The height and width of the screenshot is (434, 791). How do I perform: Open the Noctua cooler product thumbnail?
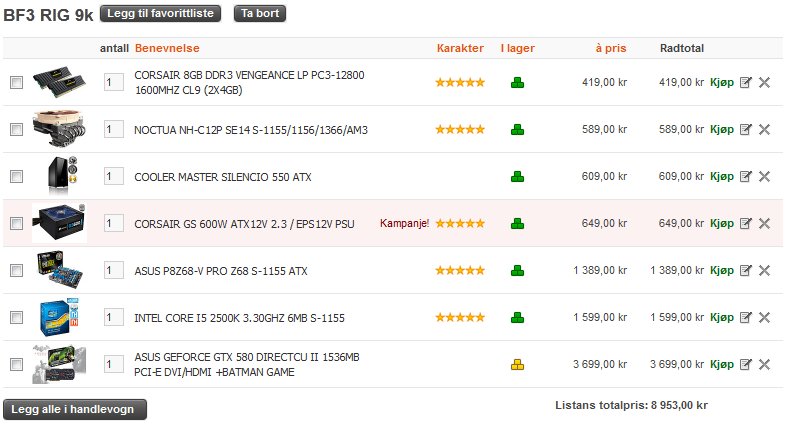59,129
